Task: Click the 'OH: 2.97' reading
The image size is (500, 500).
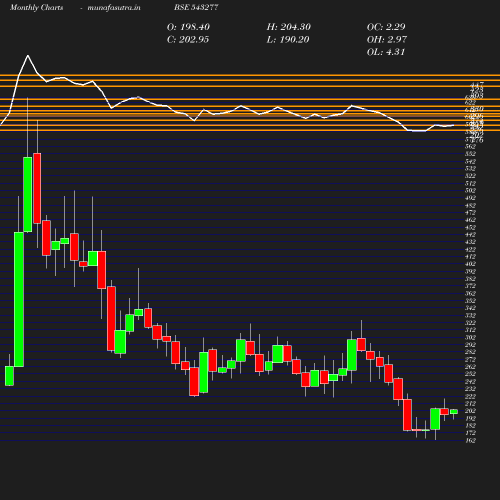Action: click(x=387, y=40)
